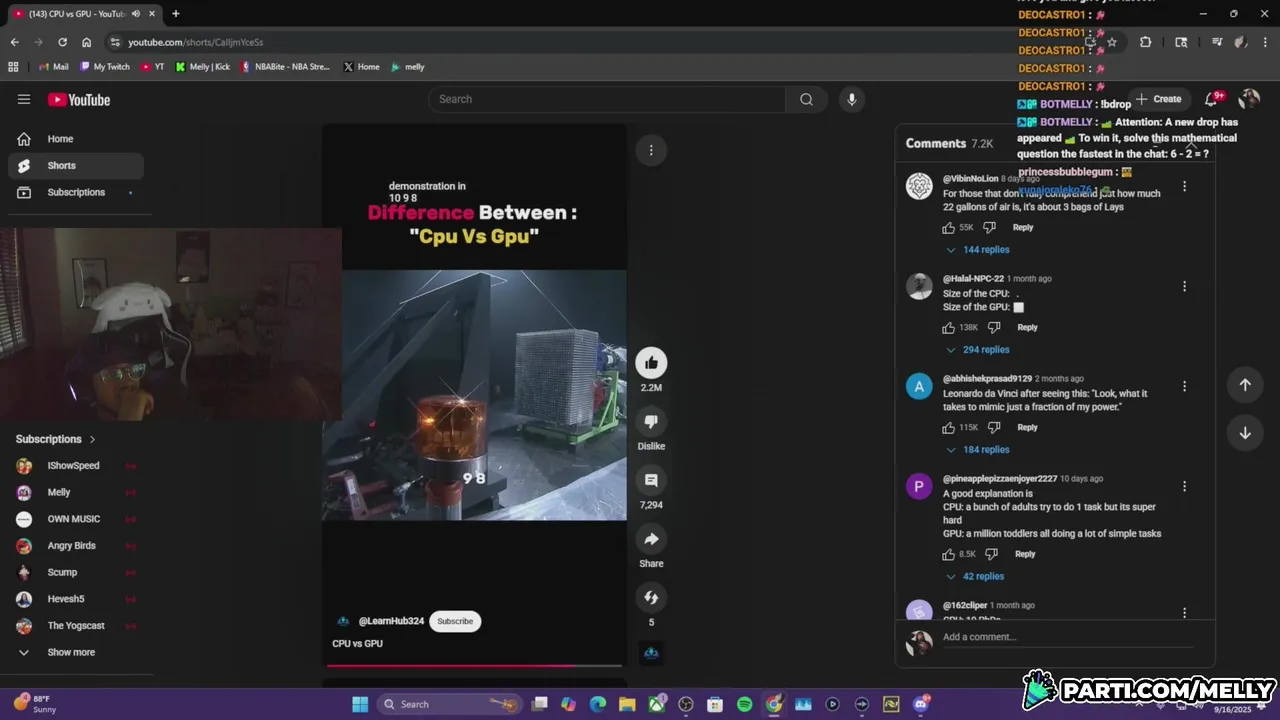Image resolution: width=1280 pixels, height=720 pixels.
Task: Dislike the short
Action: click(x=651, y=422)
